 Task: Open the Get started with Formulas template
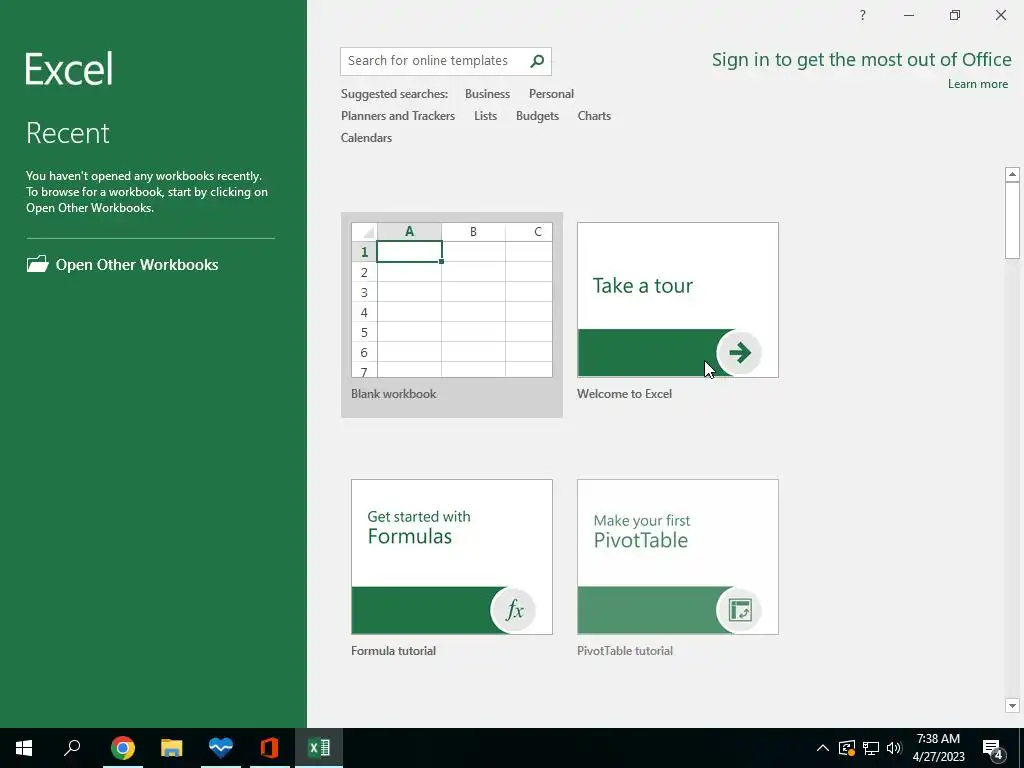(452, 557)
